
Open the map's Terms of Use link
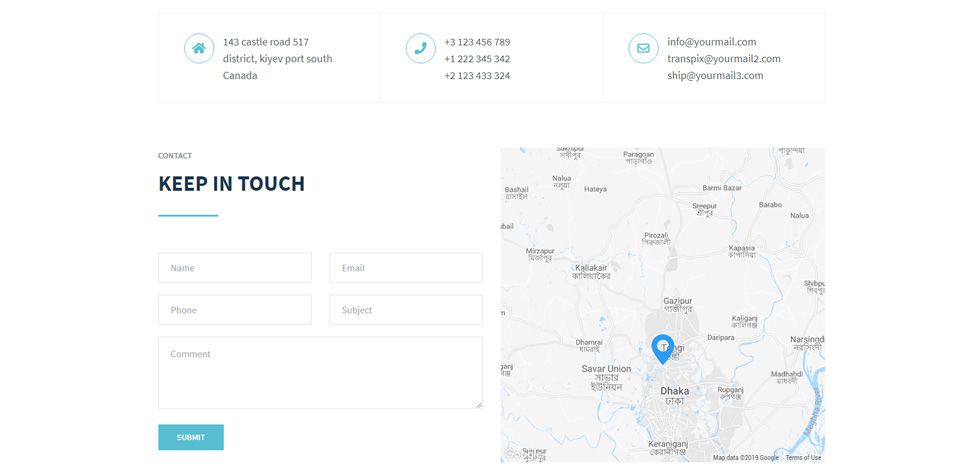803,458
